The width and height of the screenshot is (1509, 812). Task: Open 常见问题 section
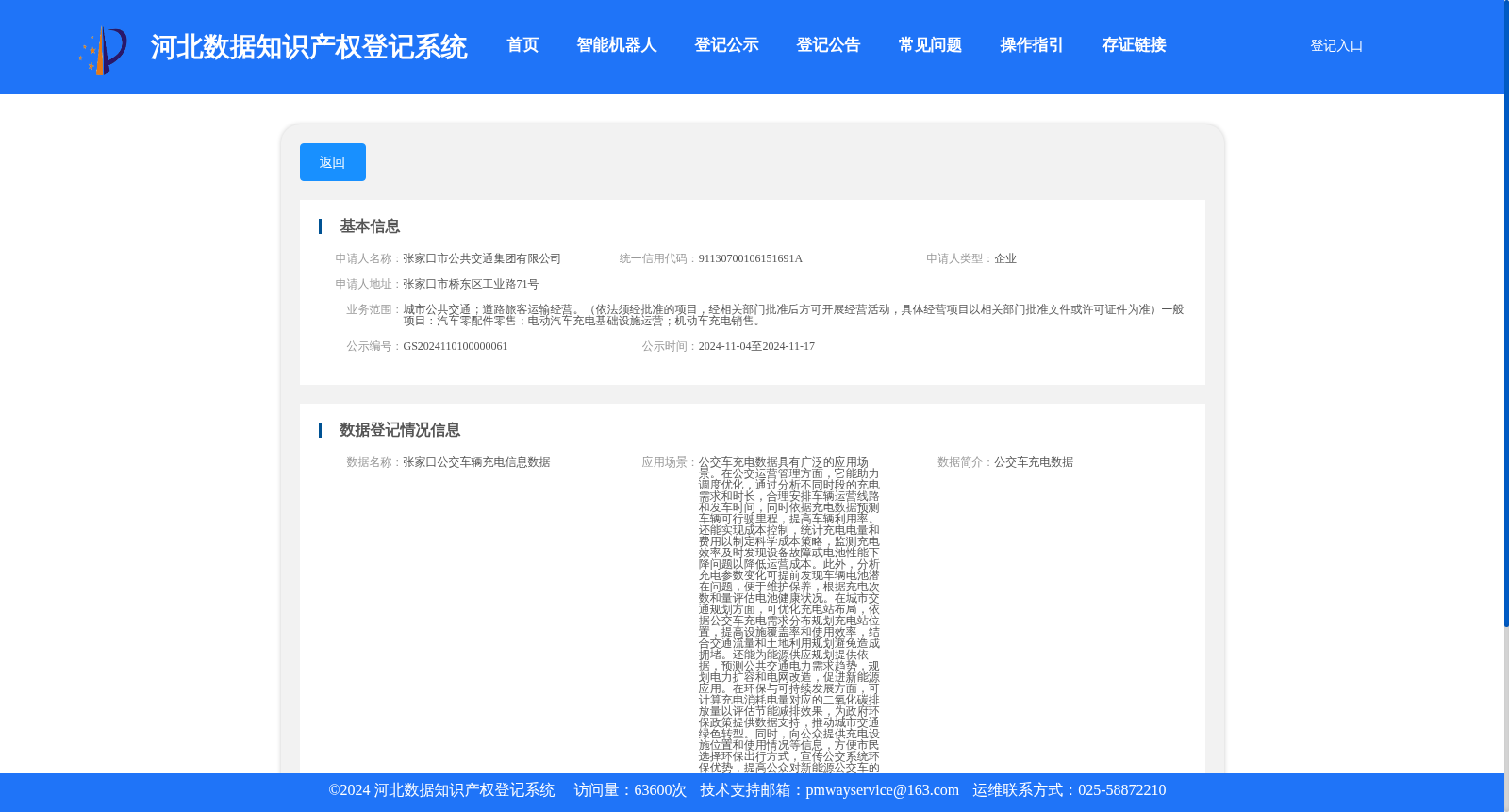[x=930, y=45]
